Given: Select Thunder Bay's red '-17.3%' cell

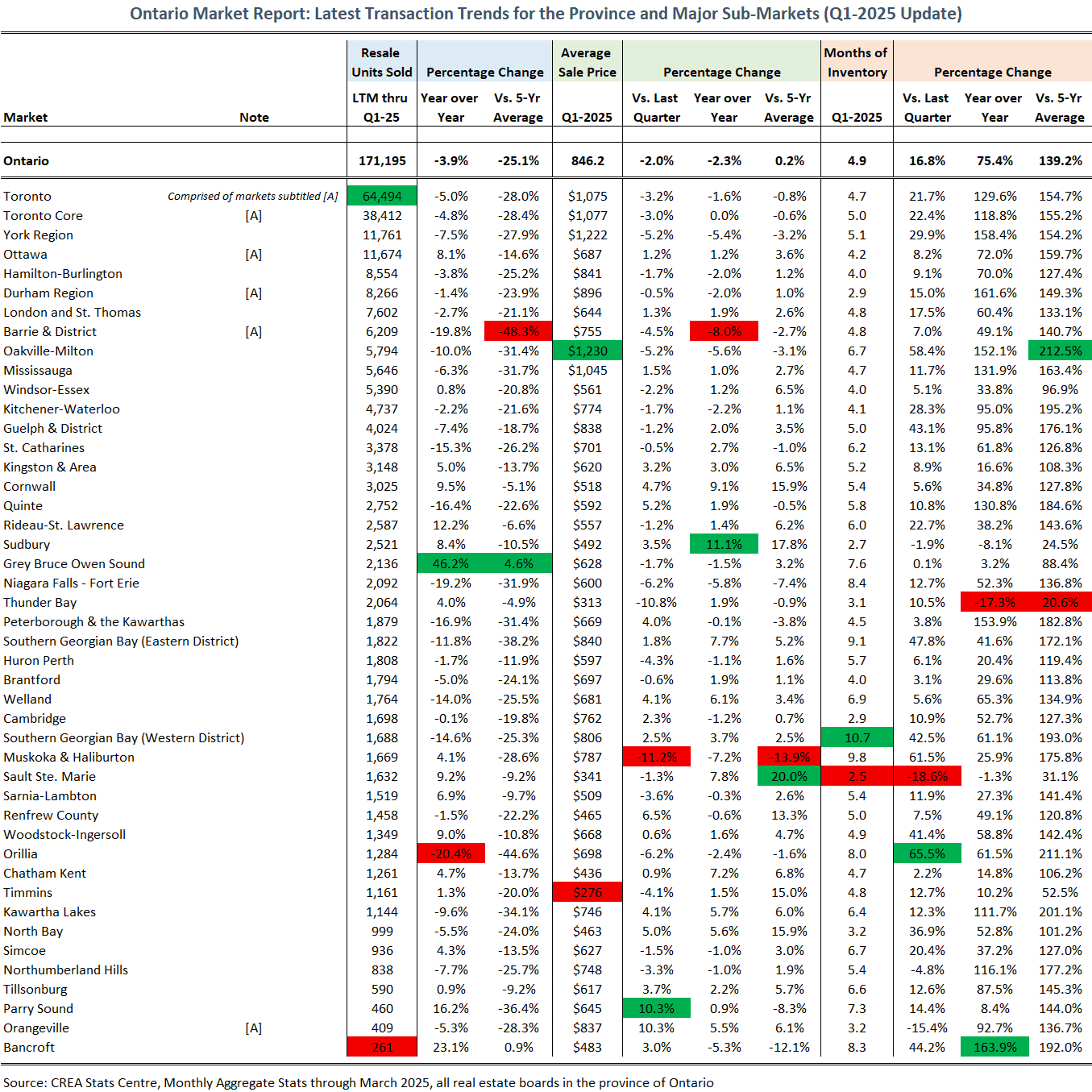Looking at the screenshot, I should click(x=994, y=602).
